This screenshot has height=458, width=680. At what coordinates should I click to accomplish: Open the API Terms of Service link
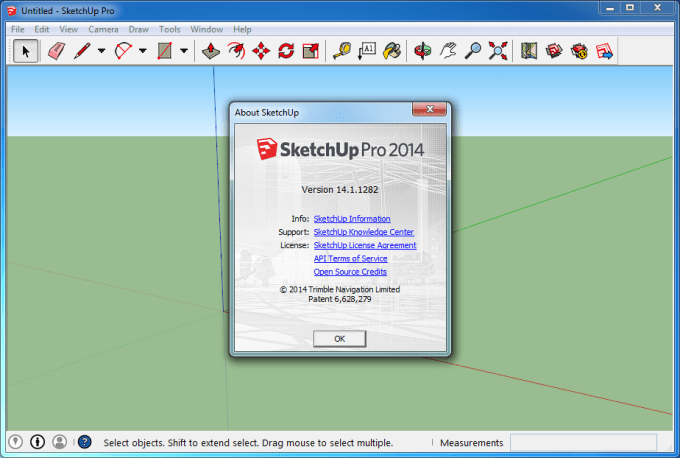pos(350,258)
